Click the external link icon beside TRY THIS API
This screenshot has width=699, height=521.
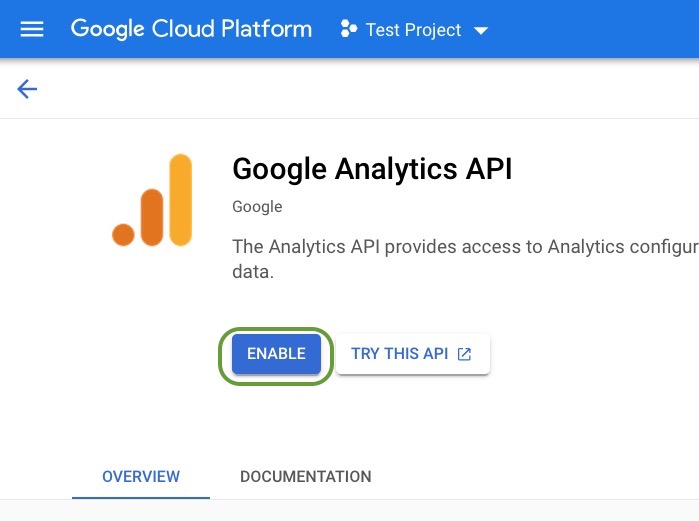[x=464, y=354]
